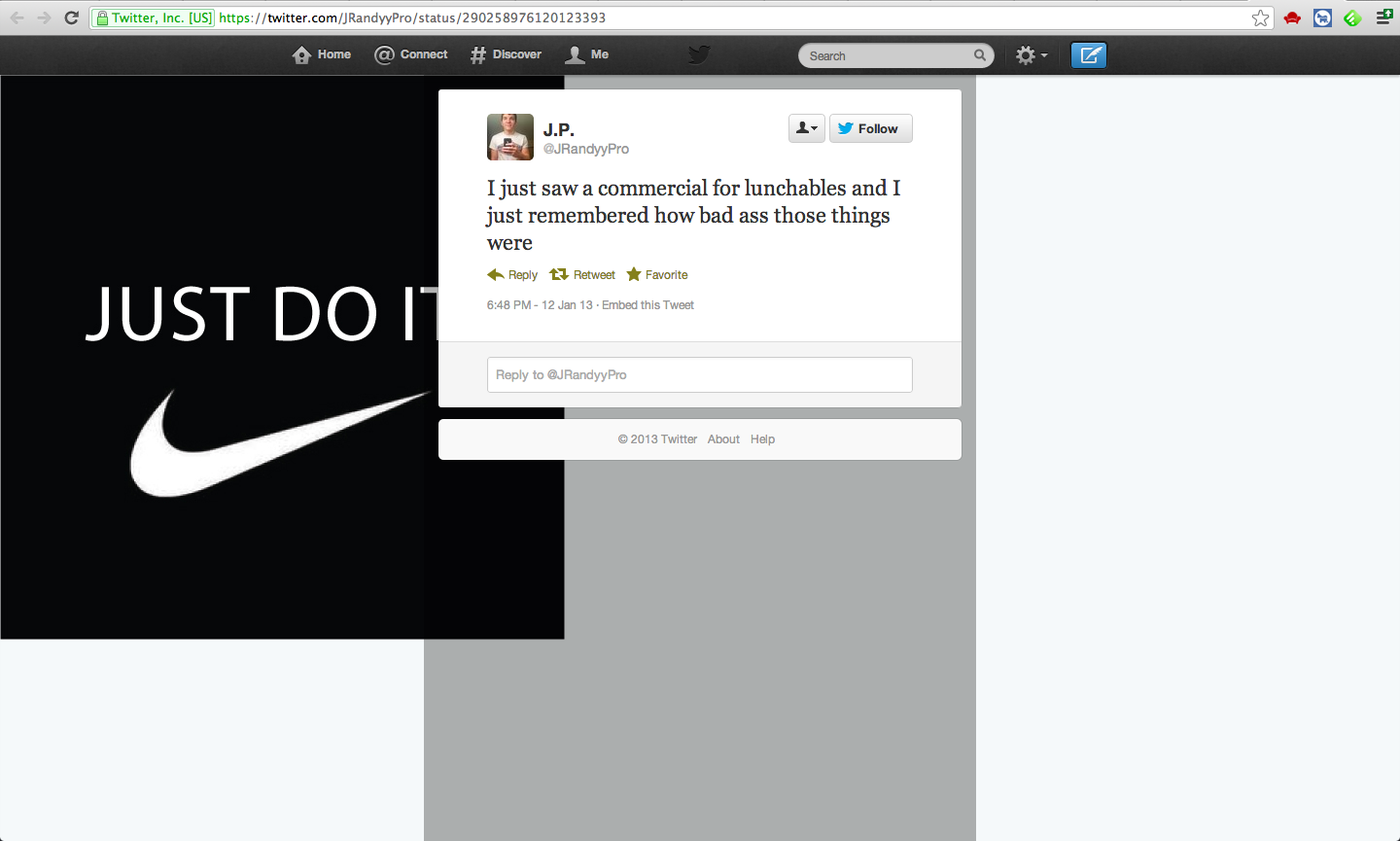Open the blue square extension icon
This screenshot has width=1400, height=841.
[1322, 18]
